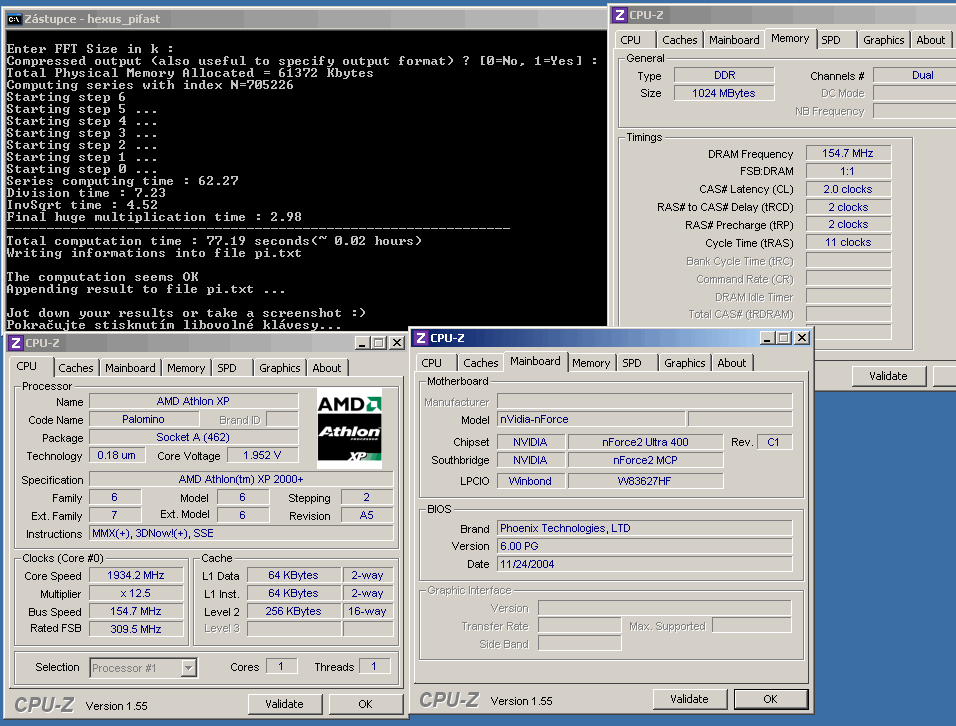Click the Chipset field nForce2 Ultra 400
This screenshot has width=956, height=726.
pyautogui.click(x=645, y=442)
